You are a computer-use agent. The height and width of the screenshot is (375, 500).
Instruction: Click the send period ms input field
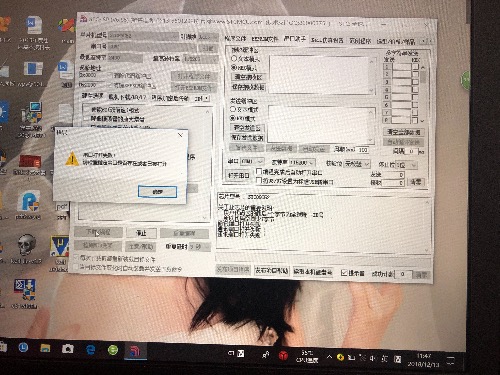tap(363, 150)
